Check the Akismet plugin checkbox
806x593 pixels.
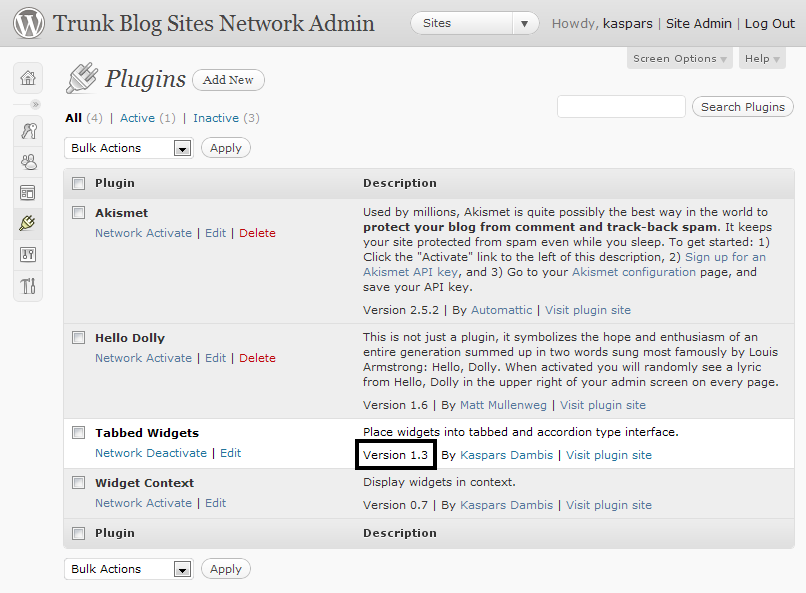pyautogui.click(x=78, y=212)
